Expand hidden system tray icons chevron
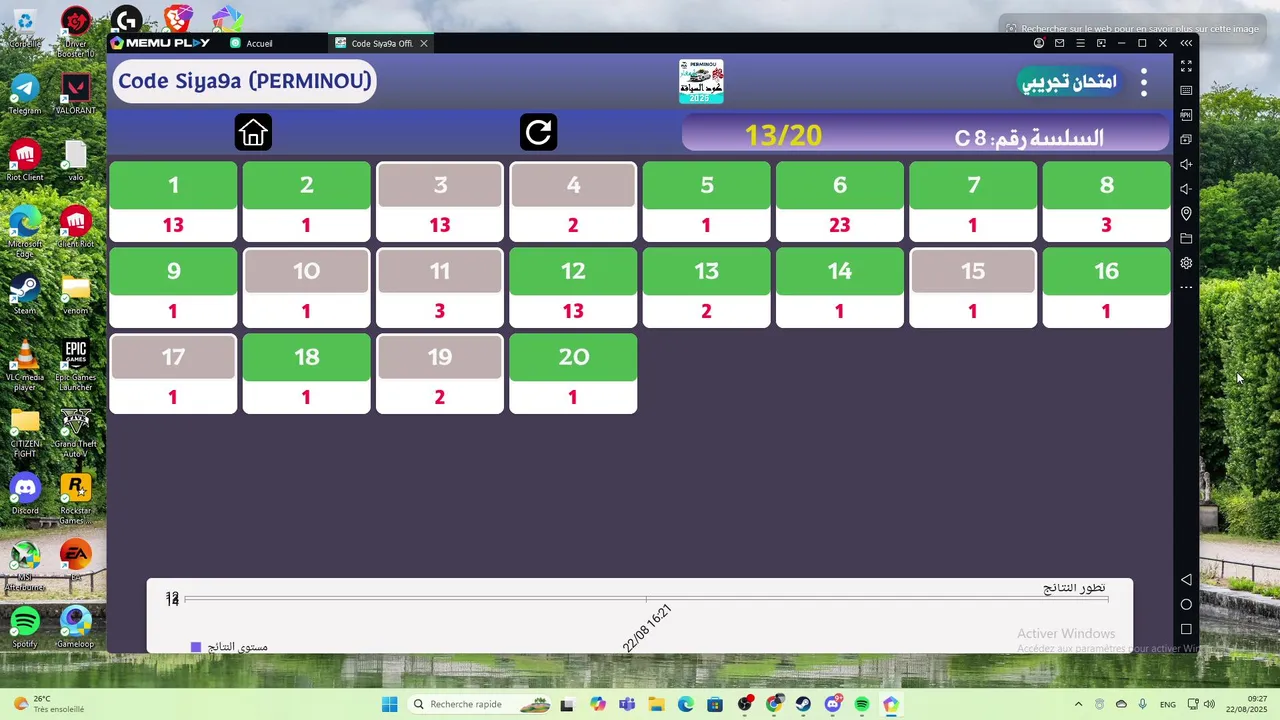The width and height of the screenshot is (1280, 720). coord(1078,704)
